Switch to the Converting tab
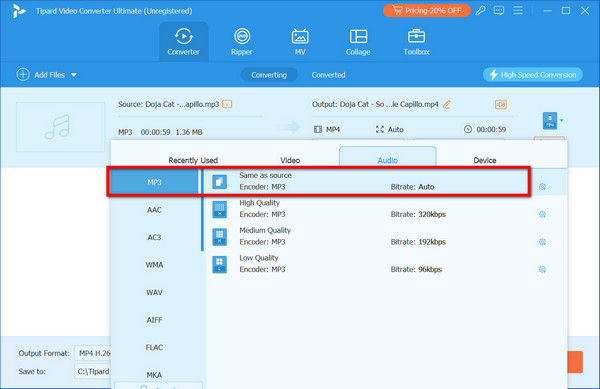This screenshot has height=389, width=600. pos(269,75)
